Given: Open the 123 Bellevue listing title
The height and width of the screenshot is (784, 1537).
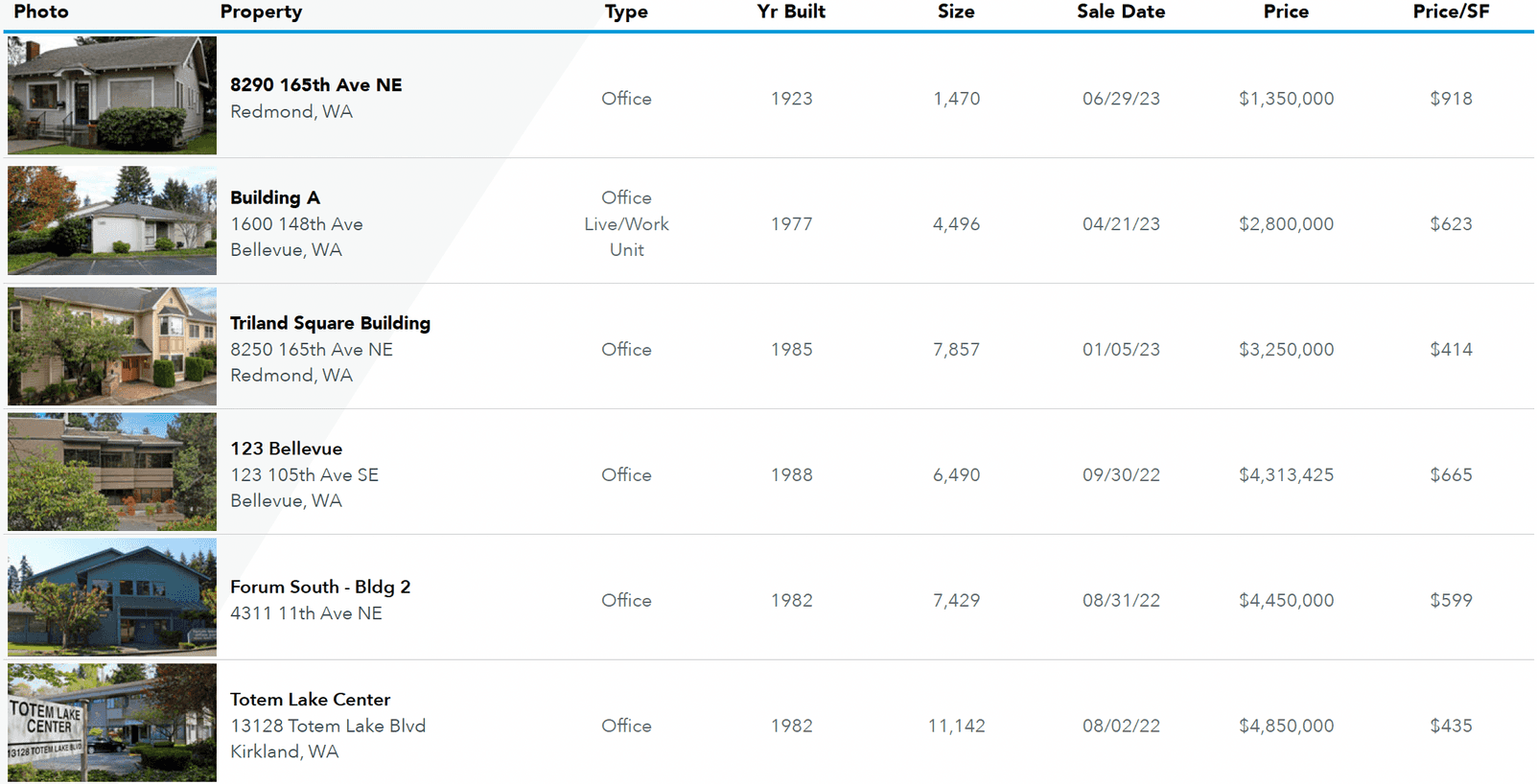Looking at the screenshot, I should point(286,449).
